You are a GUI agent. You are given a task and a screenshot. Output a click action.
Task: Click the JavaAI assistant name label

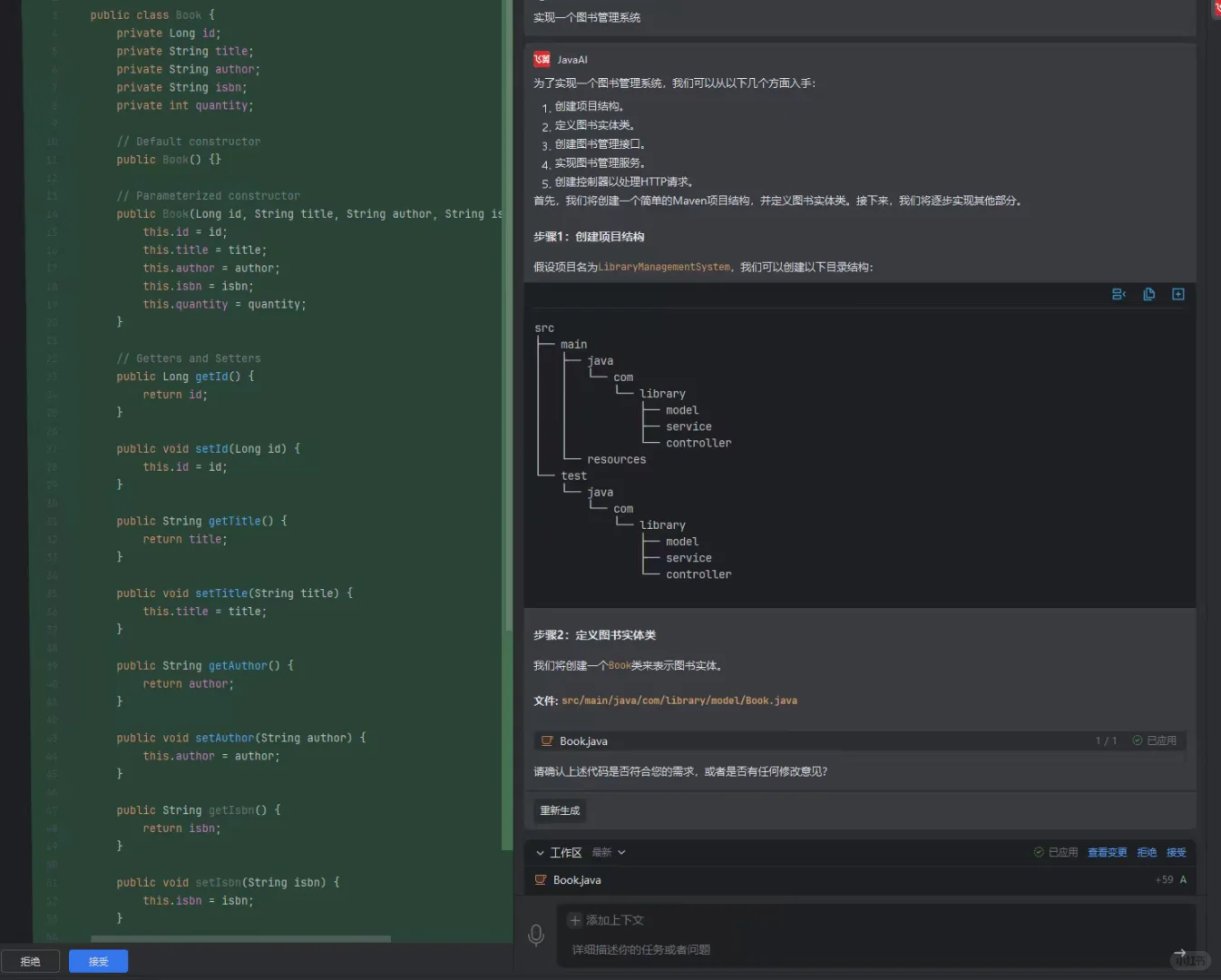(572, 60)
